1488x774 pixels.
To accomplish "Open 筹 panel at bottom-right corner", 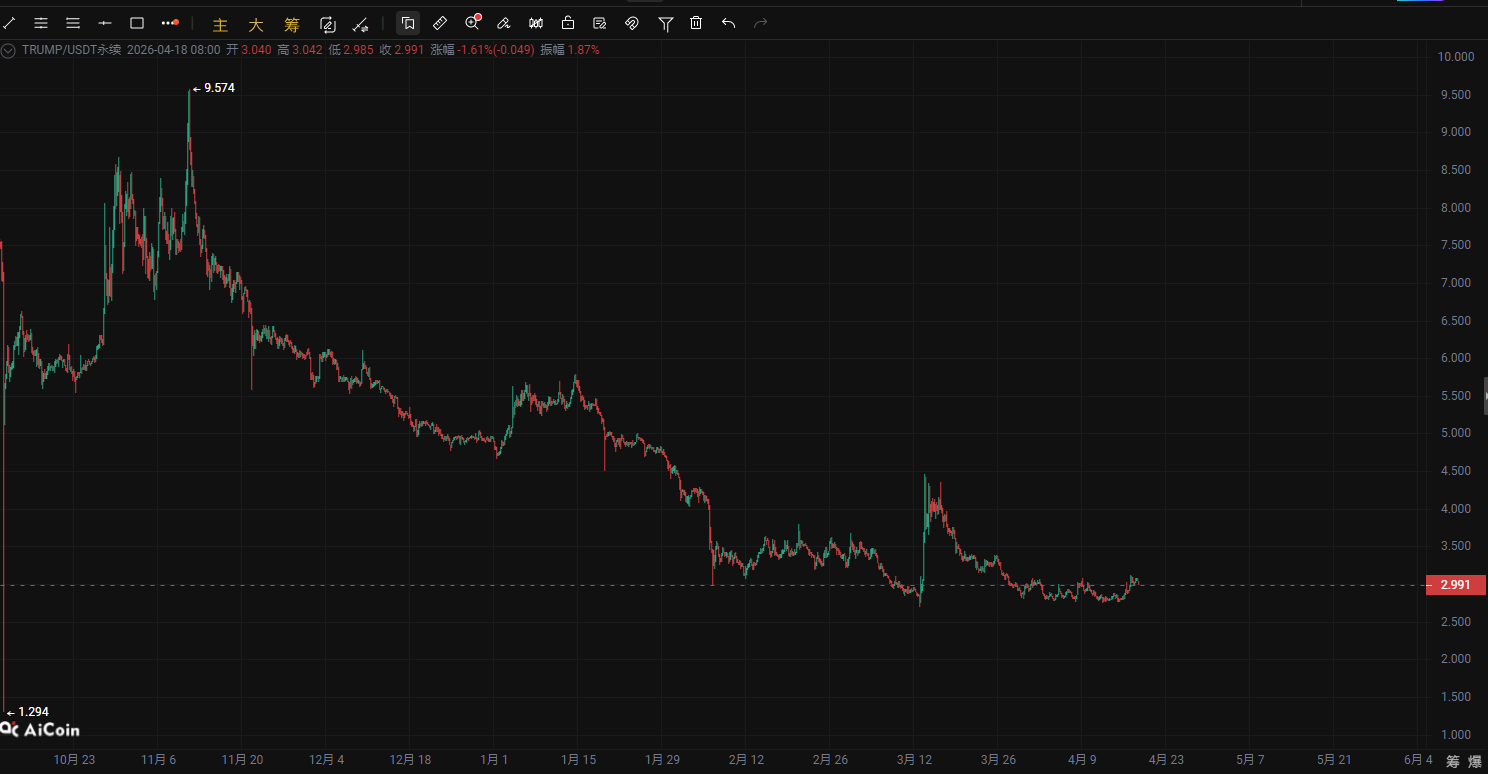I will tap(1453, 761).
